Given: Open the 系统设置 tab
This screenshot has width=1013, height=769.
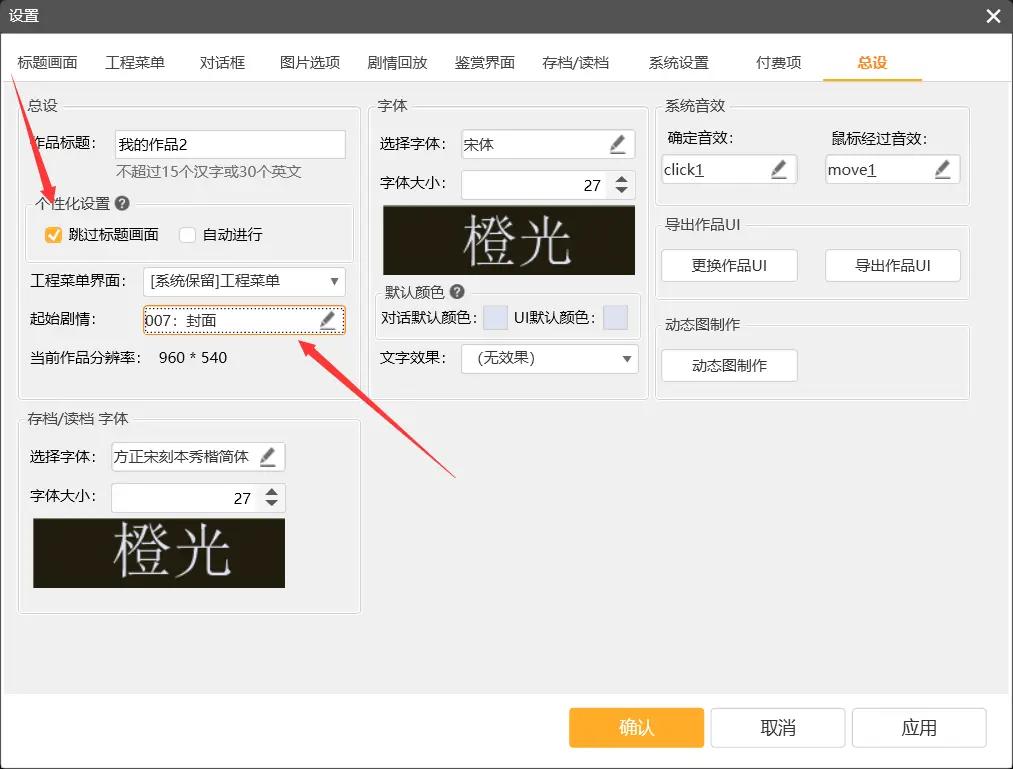Looking at the screenshot, I should coord(678,61).
